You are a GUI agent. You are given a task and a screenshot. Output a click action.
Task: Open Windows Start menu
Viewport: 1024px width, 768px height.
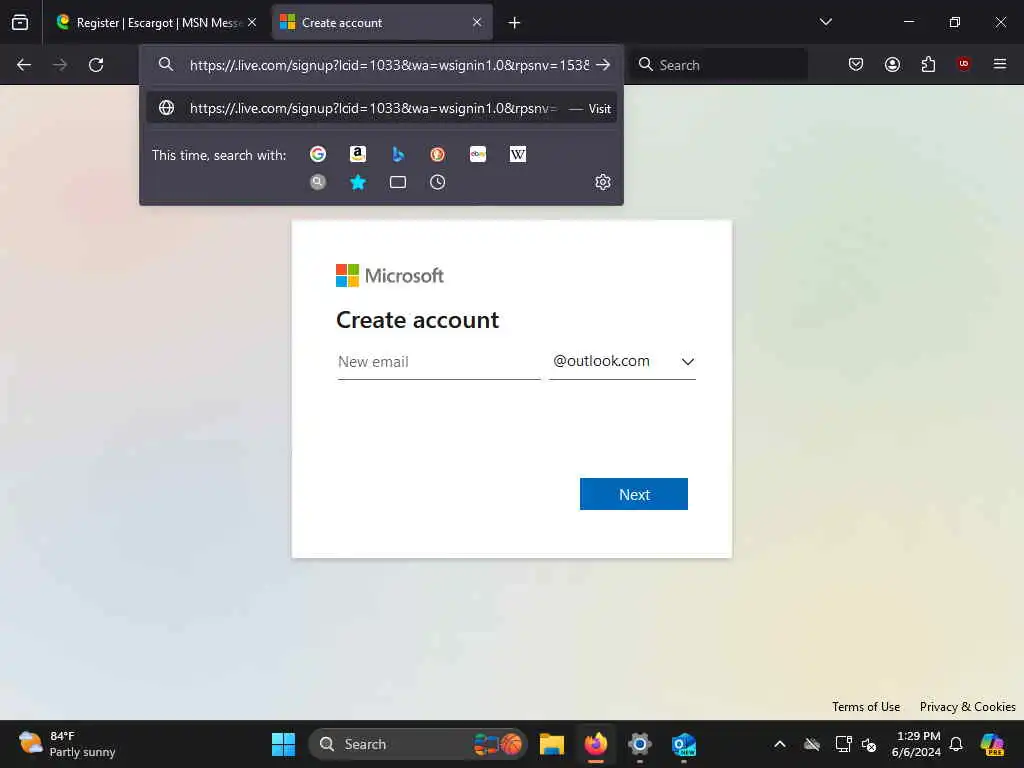[x=283, y=744]
